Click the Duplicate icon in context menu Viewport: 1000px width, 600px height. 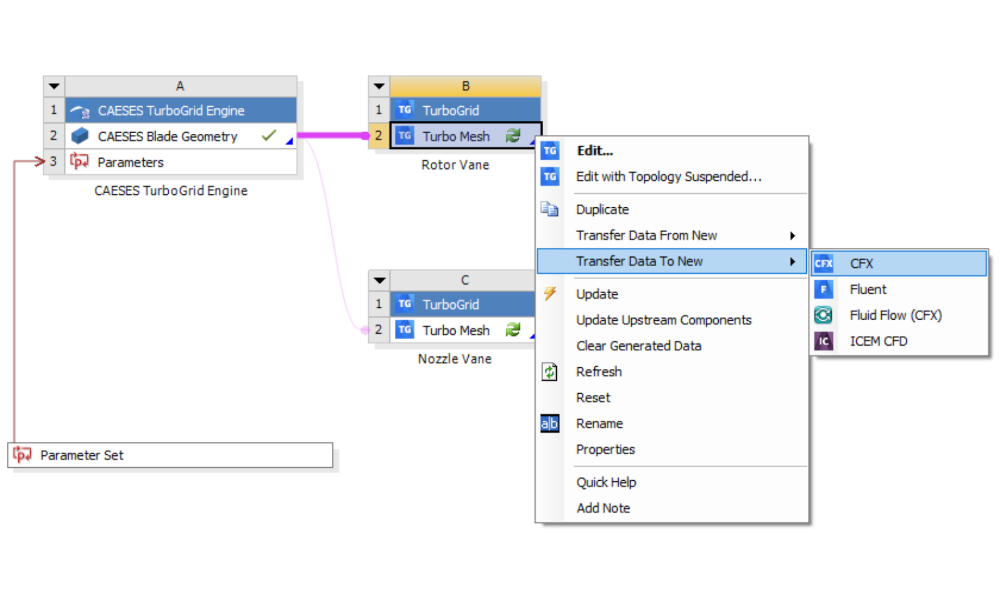[550, 210]
